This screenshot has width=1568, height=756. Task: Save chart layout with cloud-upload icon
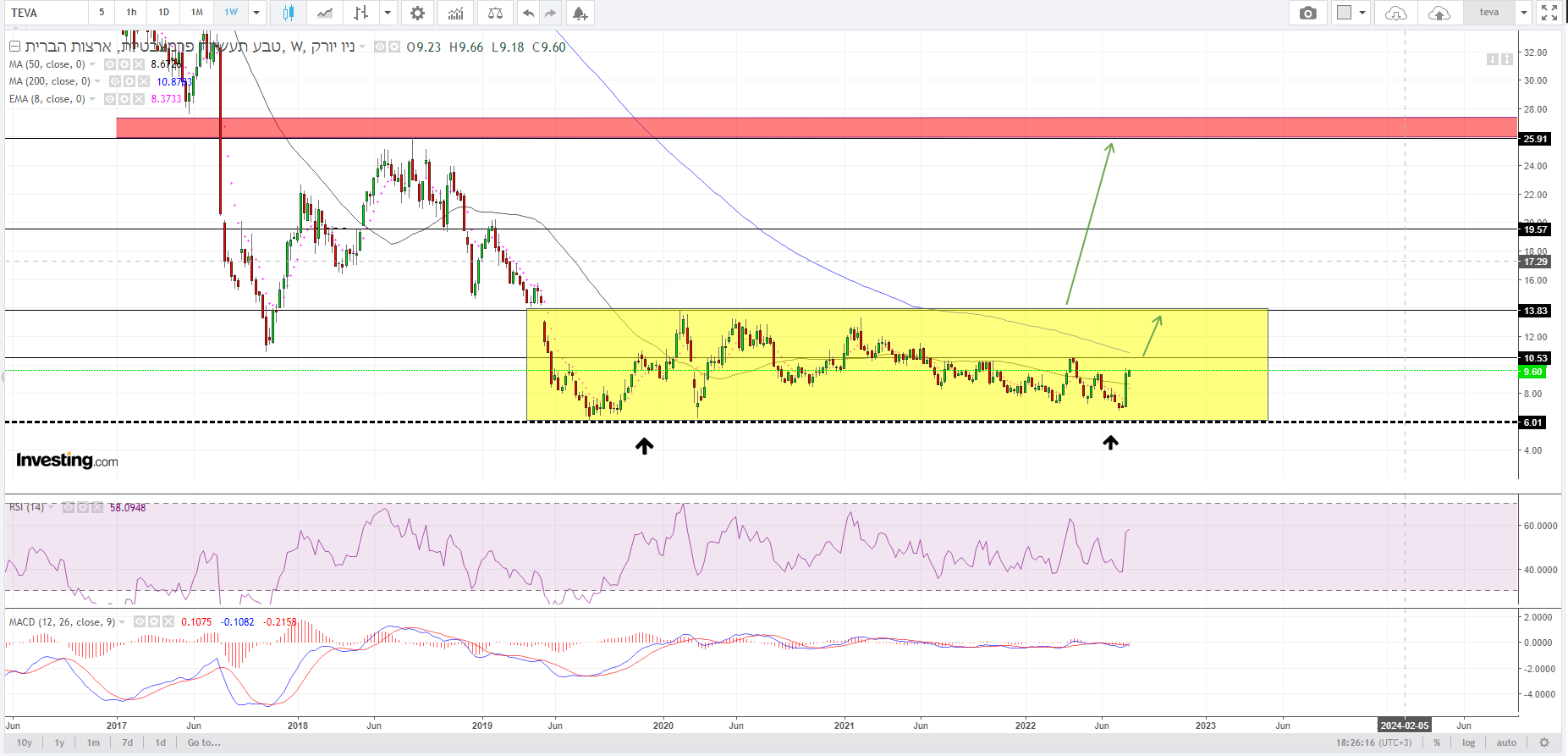click(x=1439, y=13)
